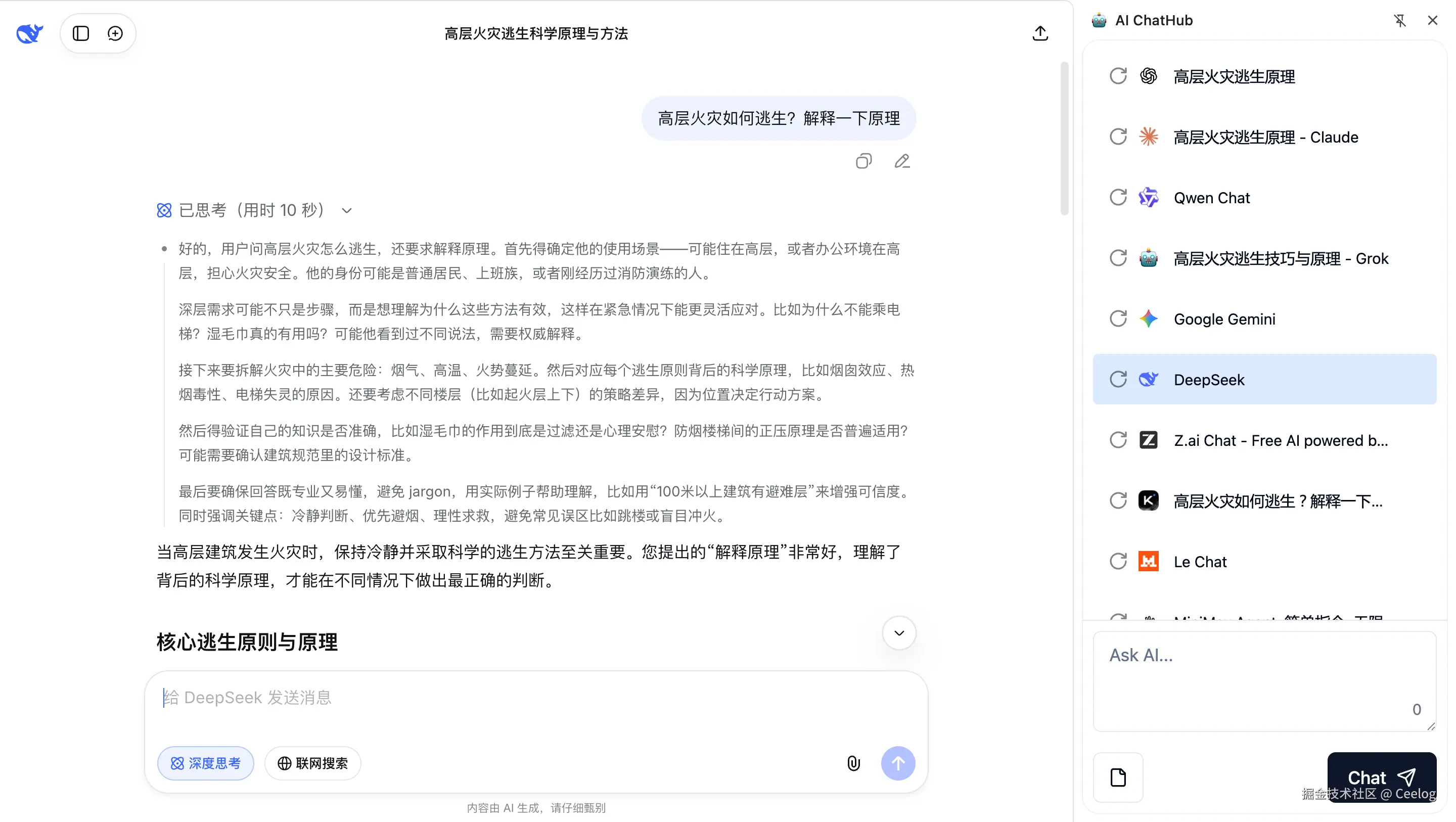
Task: Open the Le Chat conversation
Action: coord(1201,561)
